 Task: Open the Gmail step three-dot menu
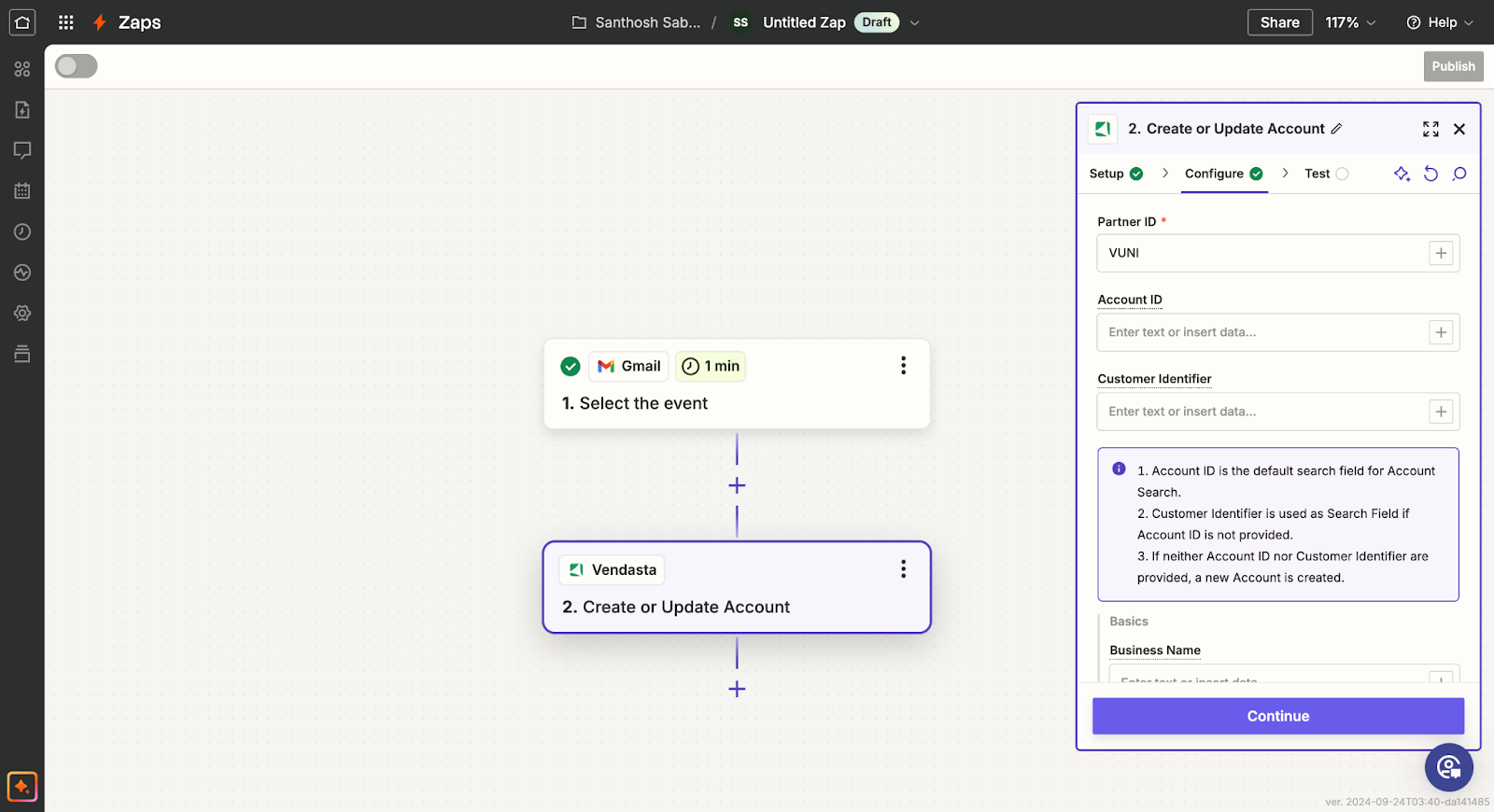click(x=903, y=366)
